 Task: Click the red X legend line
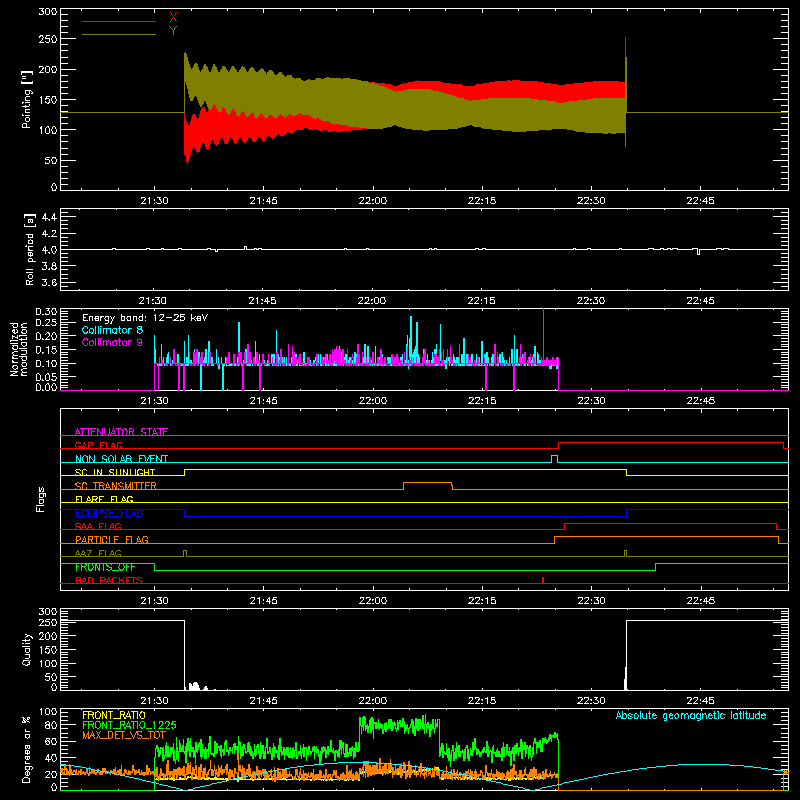point(119,21)
